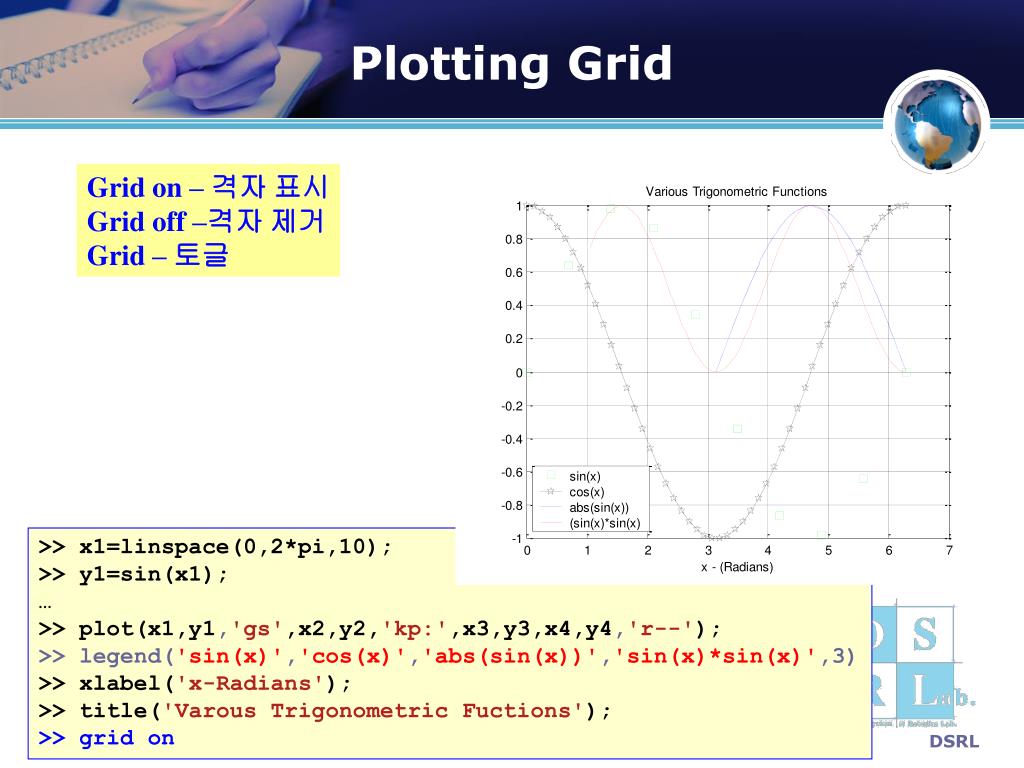Click the star marker in the cos(x) legend entry
Viewport: 1024px width, 768px height.
(x=551, y=491)
